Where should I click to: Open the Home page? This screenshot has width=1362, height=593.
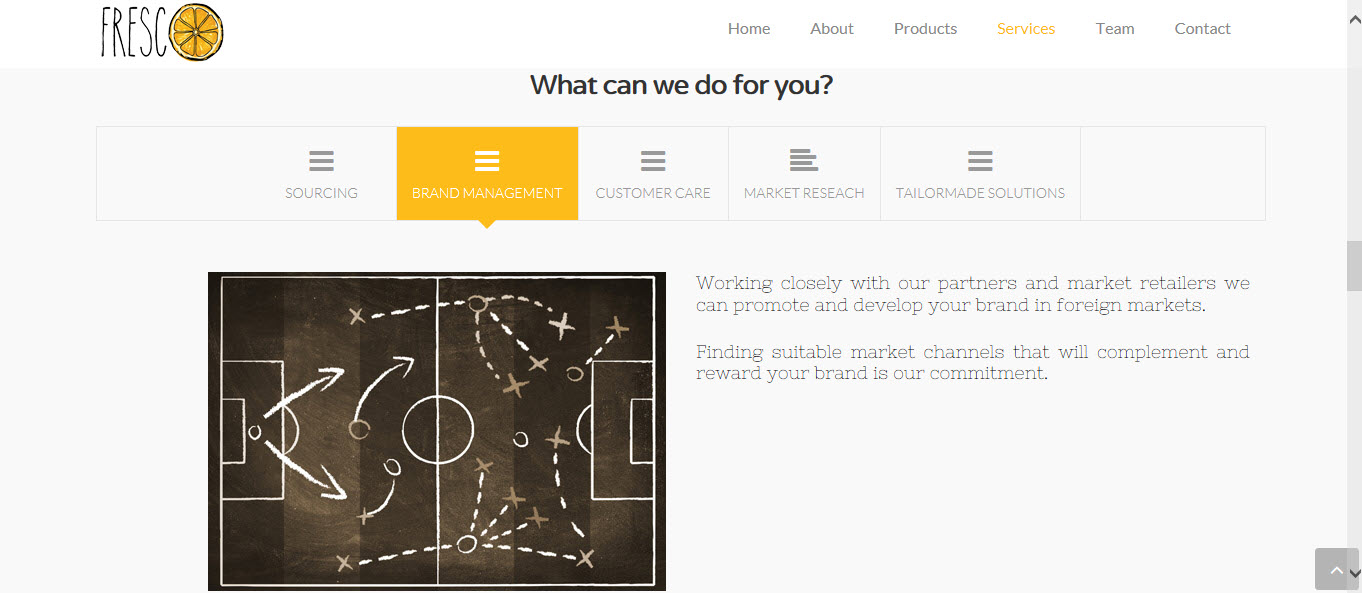pyautogui.click(x=749, y=28)
